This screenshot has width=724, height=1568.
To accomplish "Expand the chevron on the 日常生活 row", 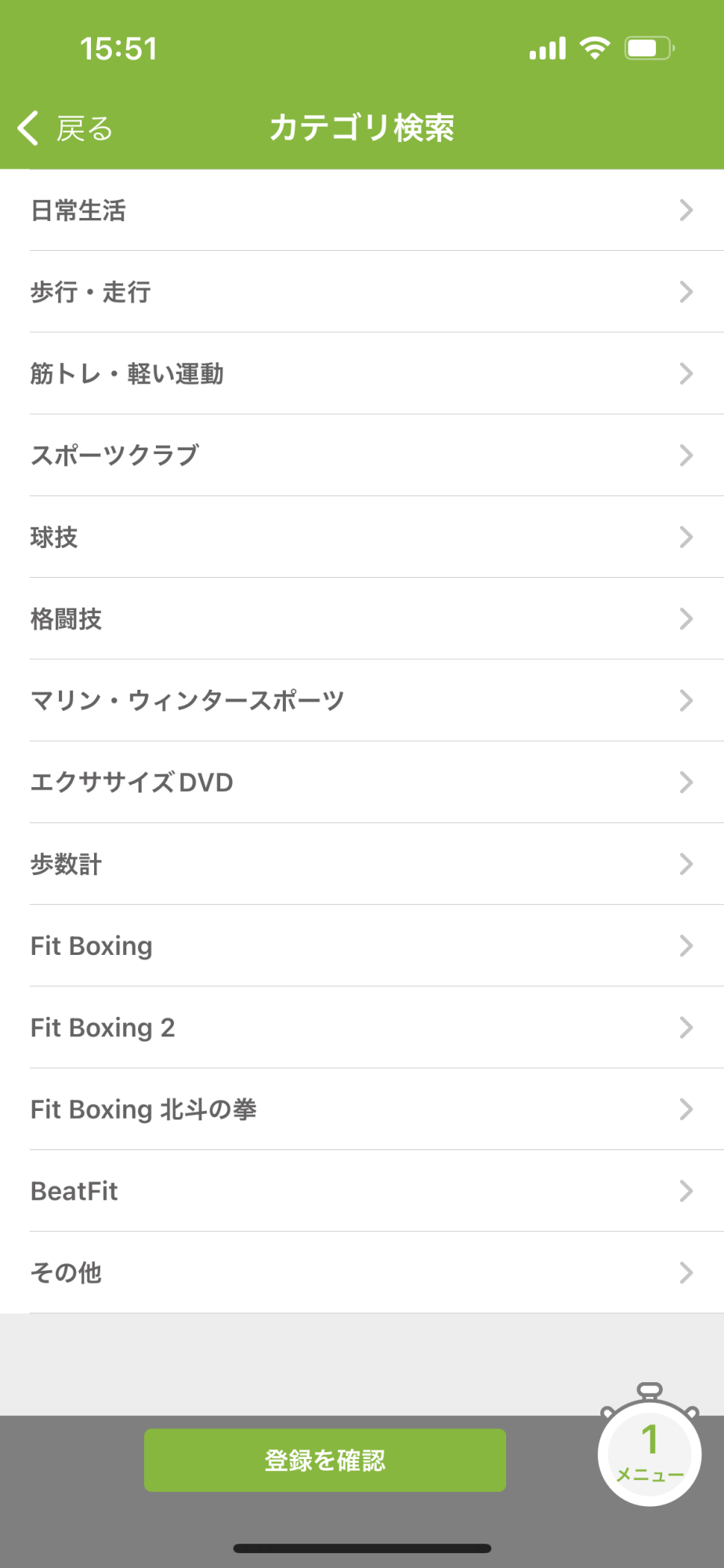I will 686,210.
